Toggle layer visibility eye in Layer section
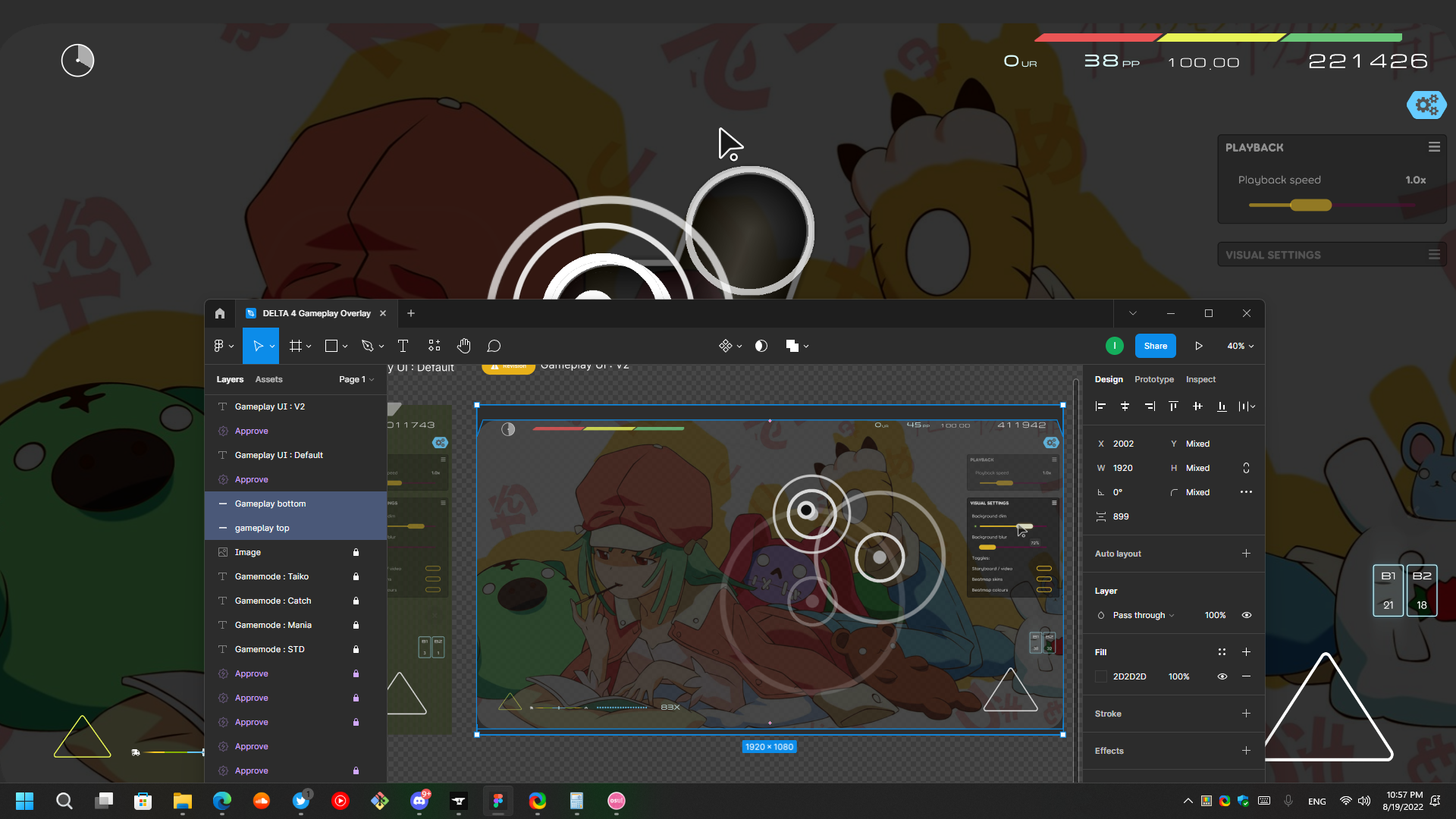 [1246, 615]
